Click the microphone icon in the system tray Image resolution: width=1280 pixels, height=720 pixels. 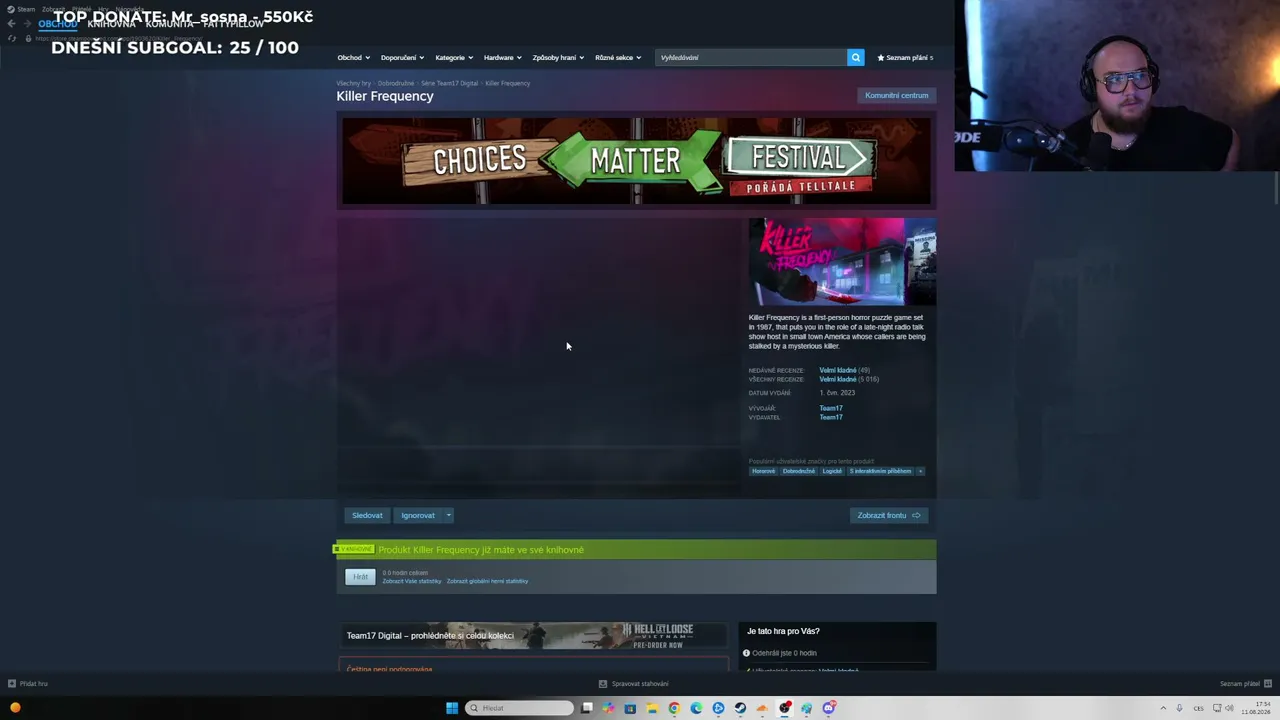point(1179,708)
